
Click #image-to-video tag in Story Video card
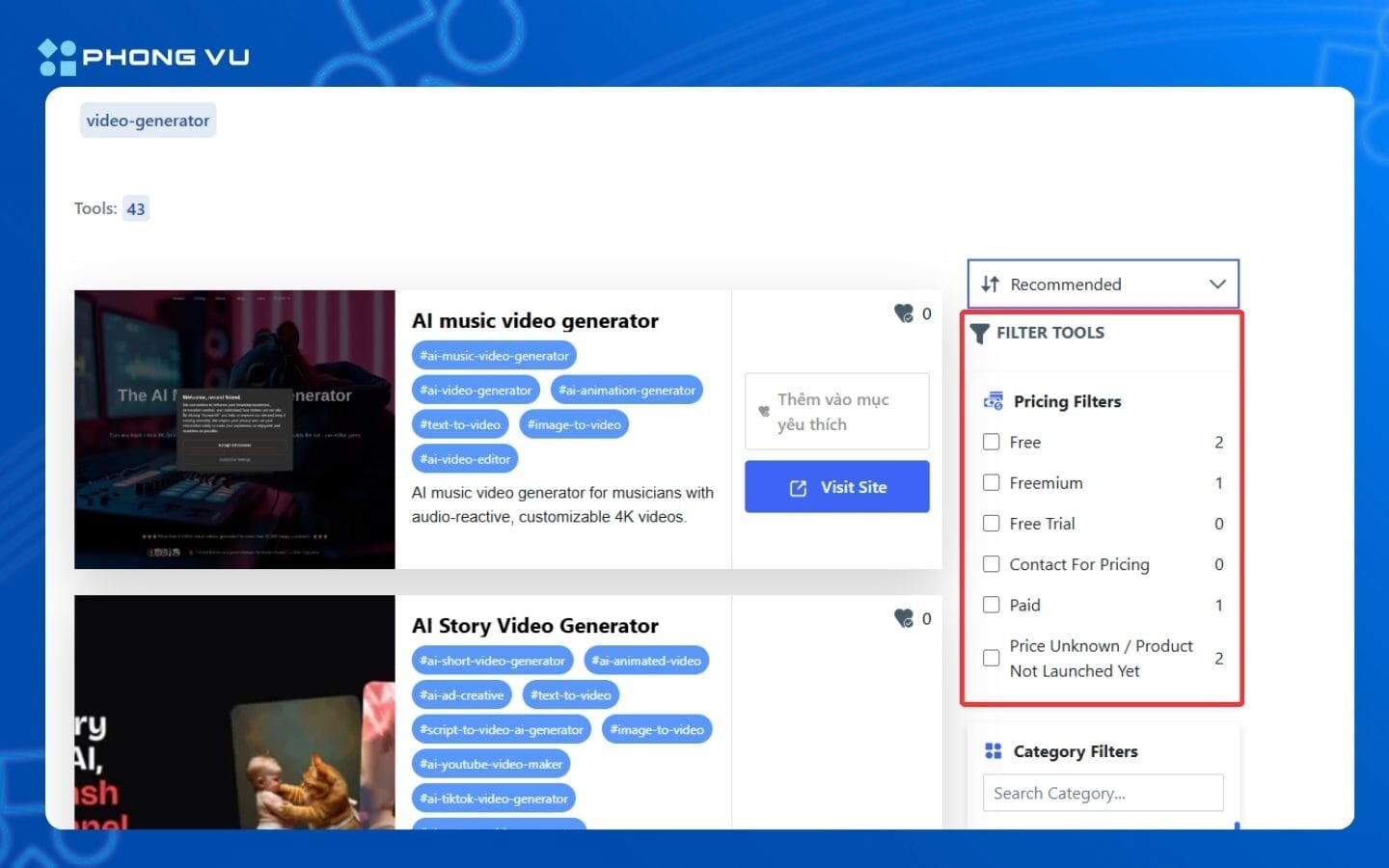pos(657,730)
